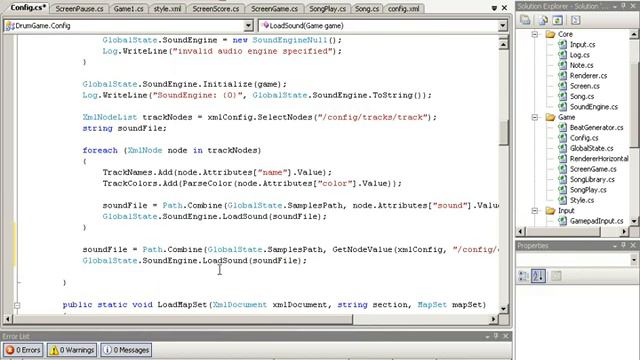The height and width of the screenshot is (360, 640).
Task: Open the config.xml tab
Action: pyautogui.click(x=403, y=9)
